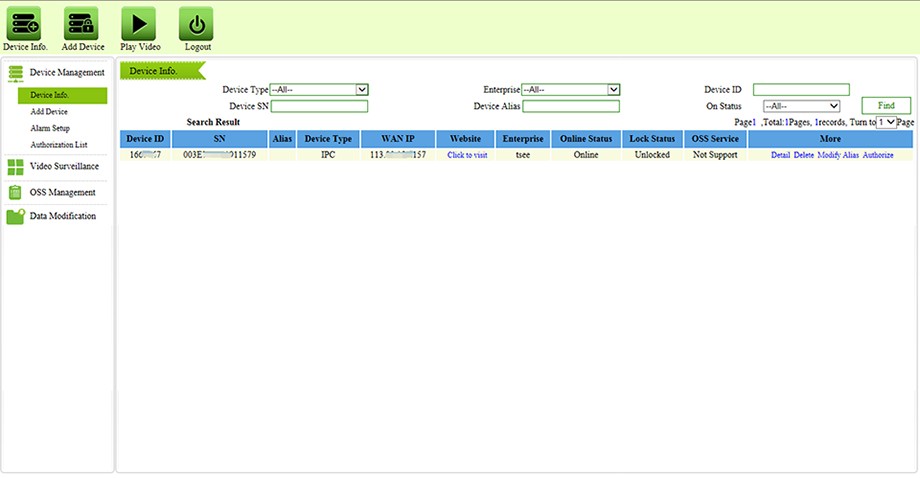Expand the Device Type dropdown
The height and width of the screenshot is (478, 920).
pos(319,90)
